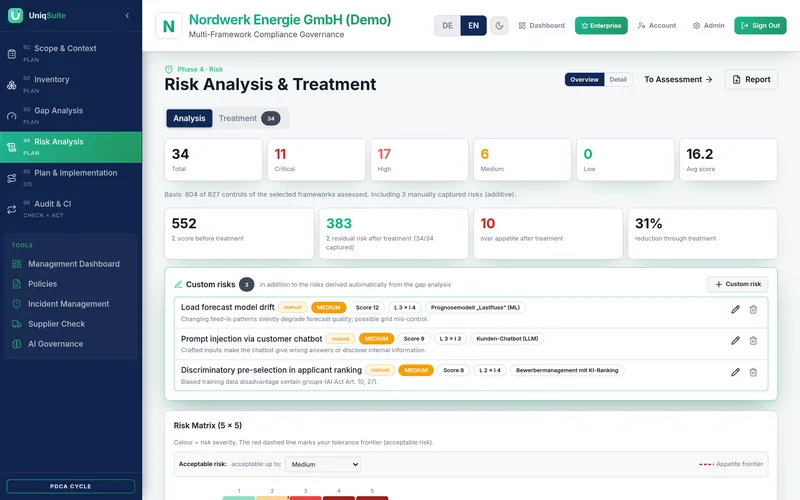Click the 383 residual risk card
Image resolution: width=800 pixels, height=500 pixels.
pos(393,234)
